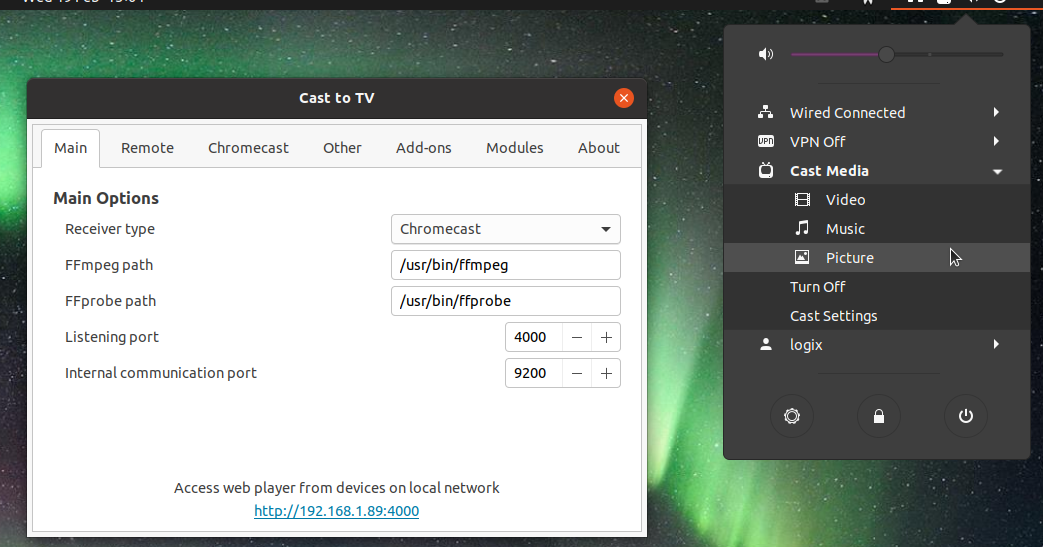Expand the Wired Connected submenu arrow
The image size is (1043, 547).
[996, 112]
